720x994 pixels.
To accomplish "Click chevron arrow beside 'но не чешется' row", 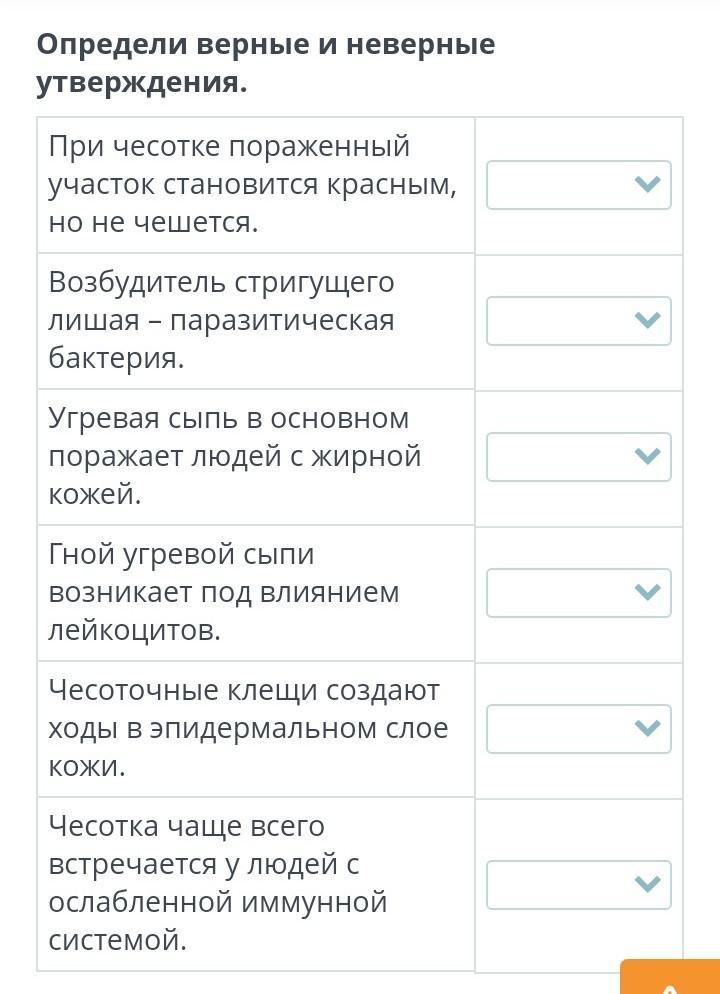I will tap(648, 185).
